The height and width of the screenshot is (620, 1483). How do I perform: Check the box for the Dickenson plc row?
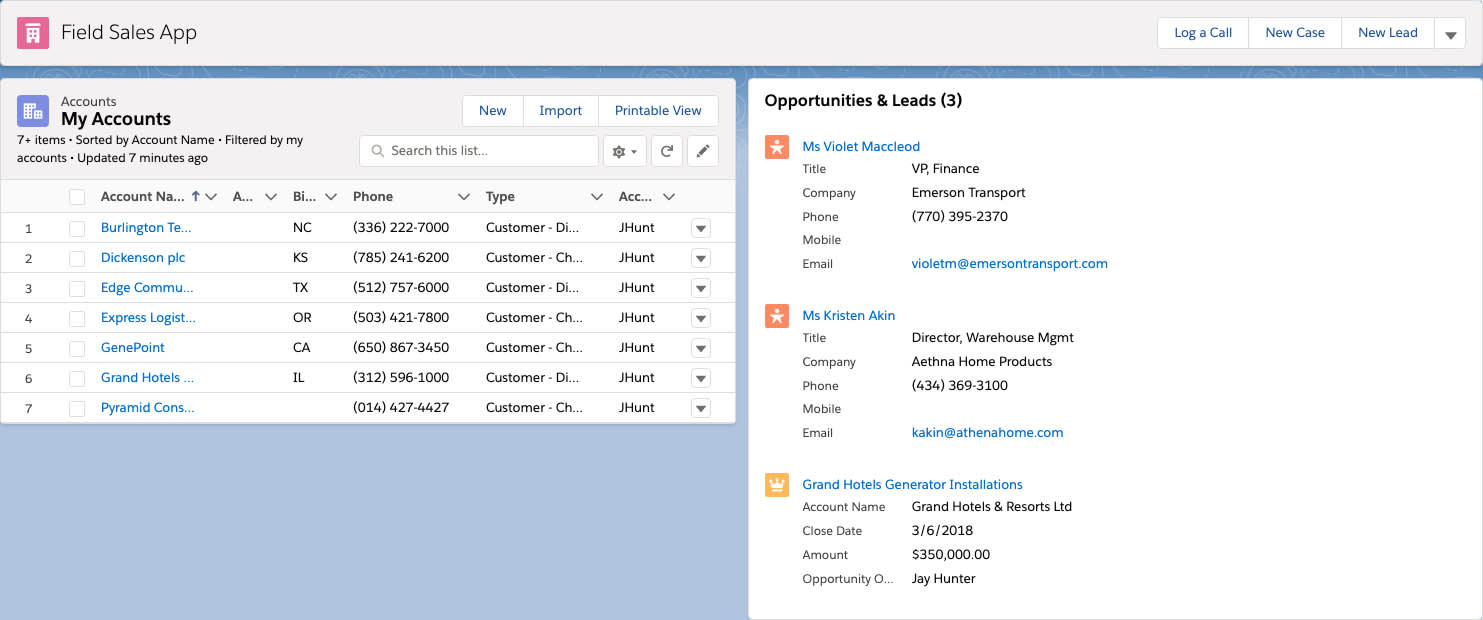[x=77, y=258]
